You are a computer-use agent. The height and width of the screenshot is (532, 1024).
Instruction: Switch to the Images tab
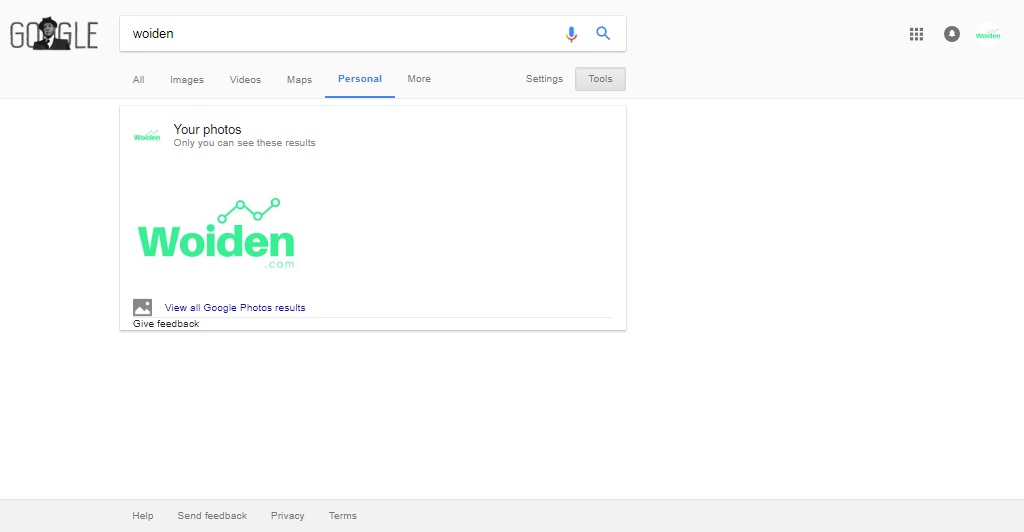187,80
